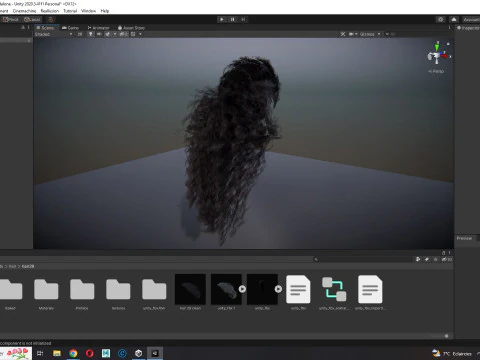Select the third unity_fbx model thumbnail
Image resolution: width=480 pixels, height=360 pixels.
pos(262,289)
